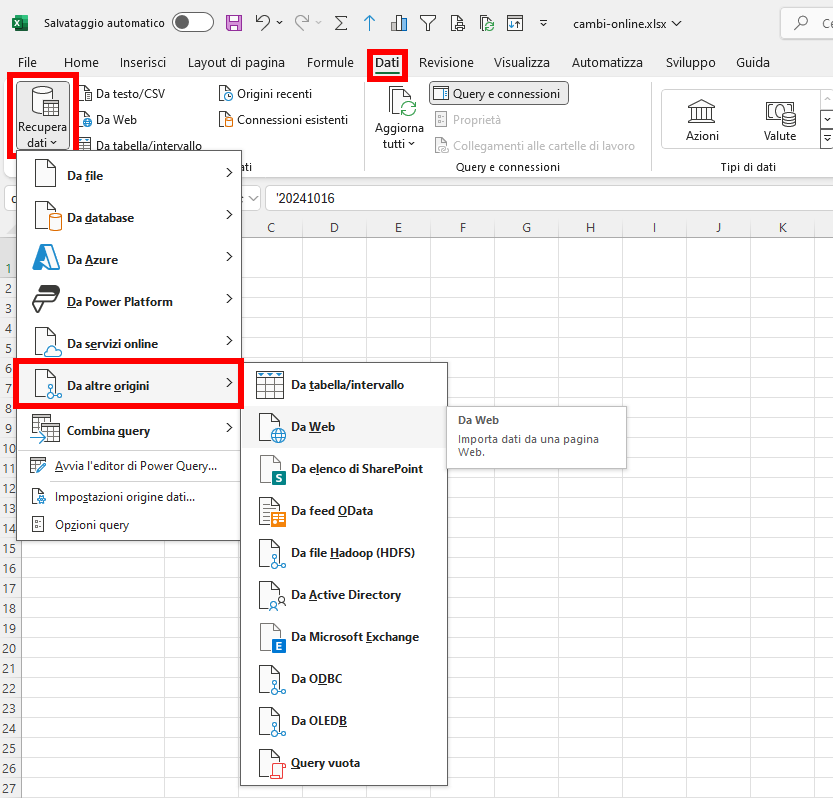Image resolution: width=833 pixels, height=798 pixels.
Task: Switch to the Layout di pagina tab
Action: 236,63
